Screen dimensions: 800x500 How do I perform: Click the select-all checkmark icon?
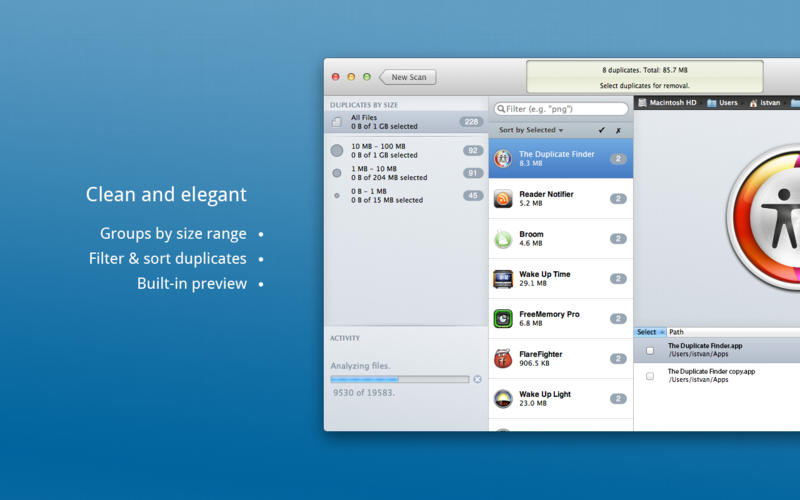602,130
